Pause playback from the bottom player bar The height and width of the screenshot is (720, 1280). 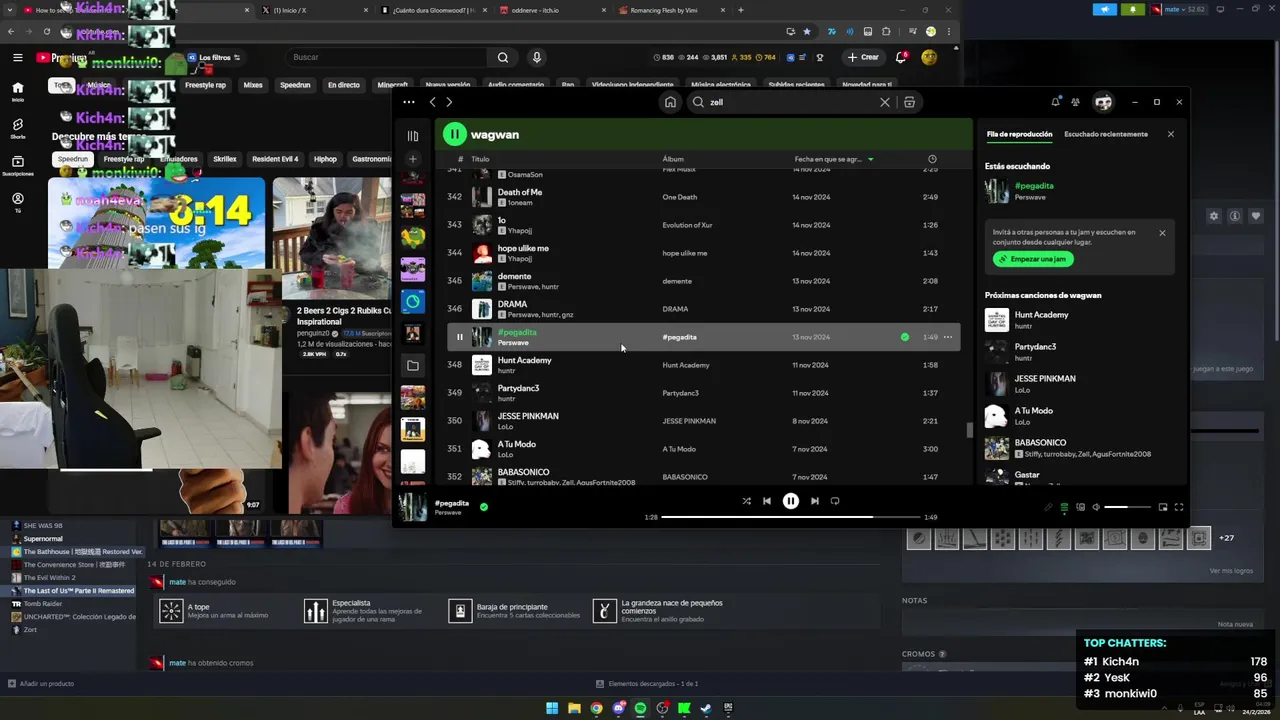[790, 501]
